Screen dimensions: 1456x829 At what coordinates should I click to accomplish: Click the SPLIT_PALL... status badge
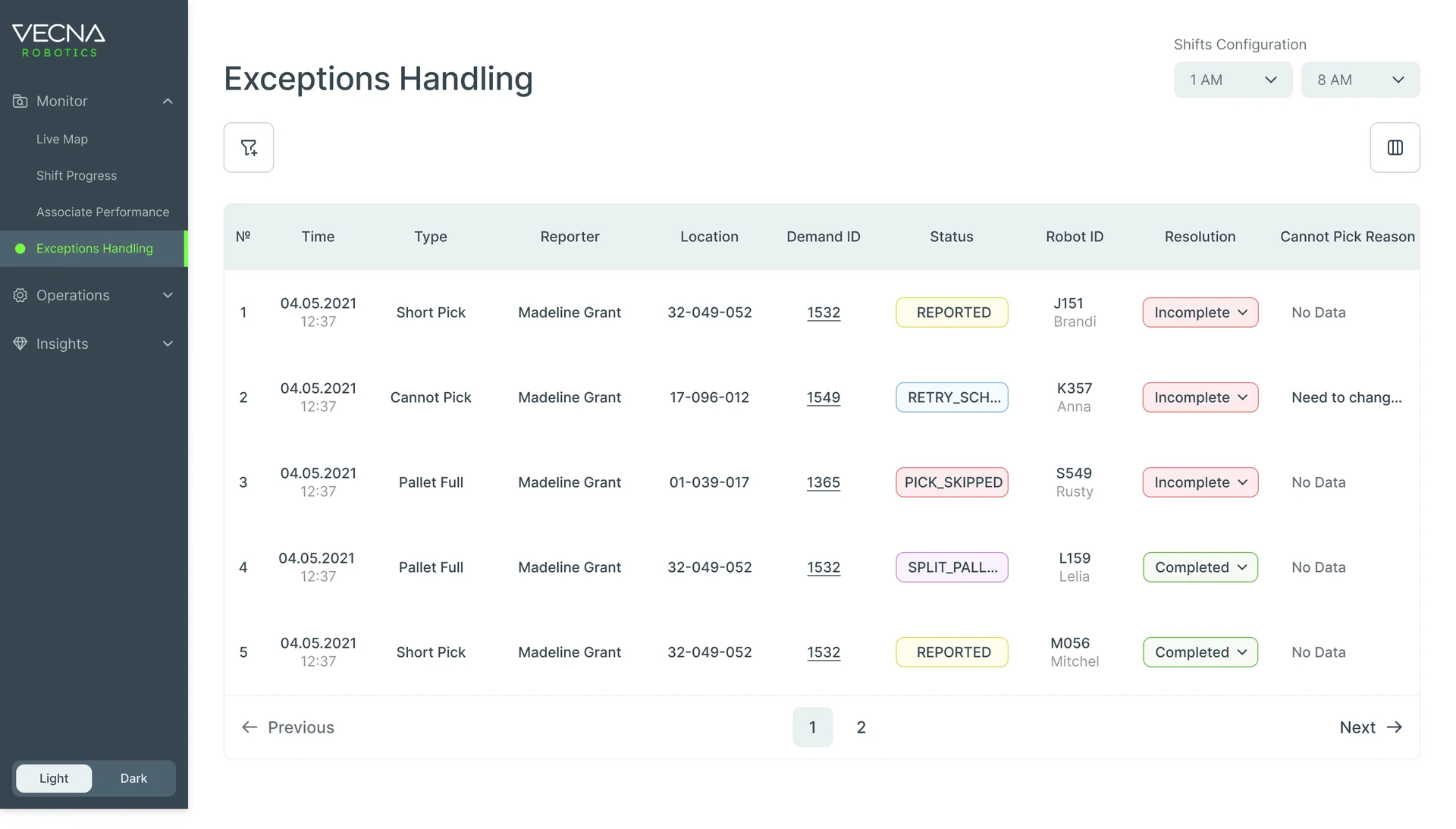pyautogui.click(x=952, y=567)
